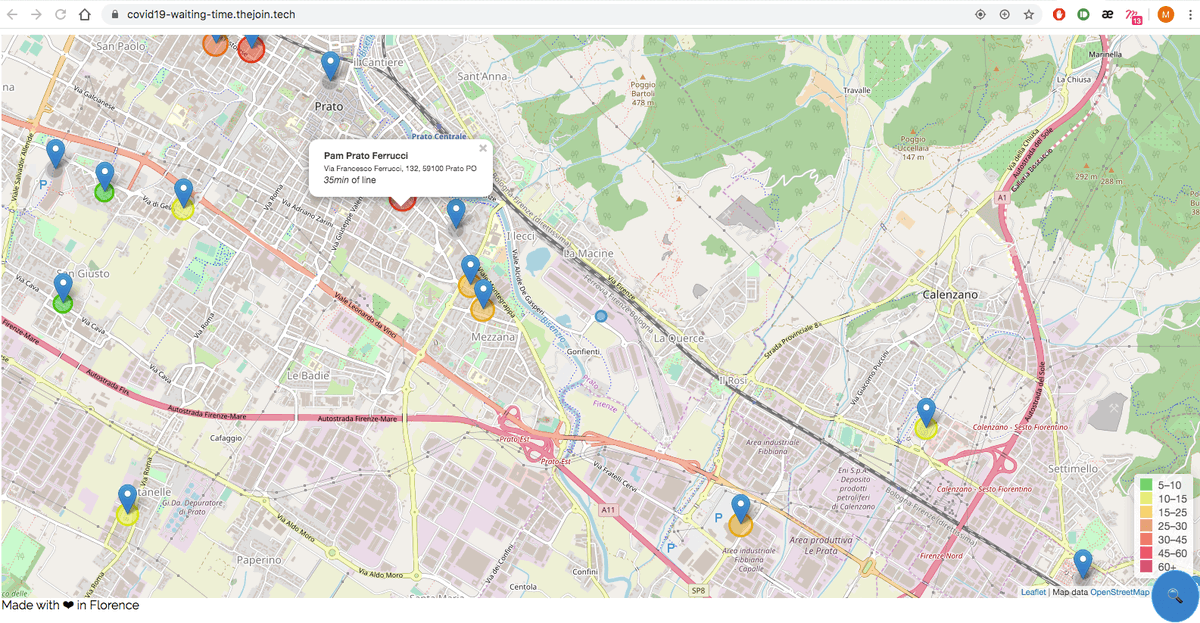The height and width of the screenshot is (623, 1200).
Task: Open the æ browser extension
Action: tap(1106, 14)
